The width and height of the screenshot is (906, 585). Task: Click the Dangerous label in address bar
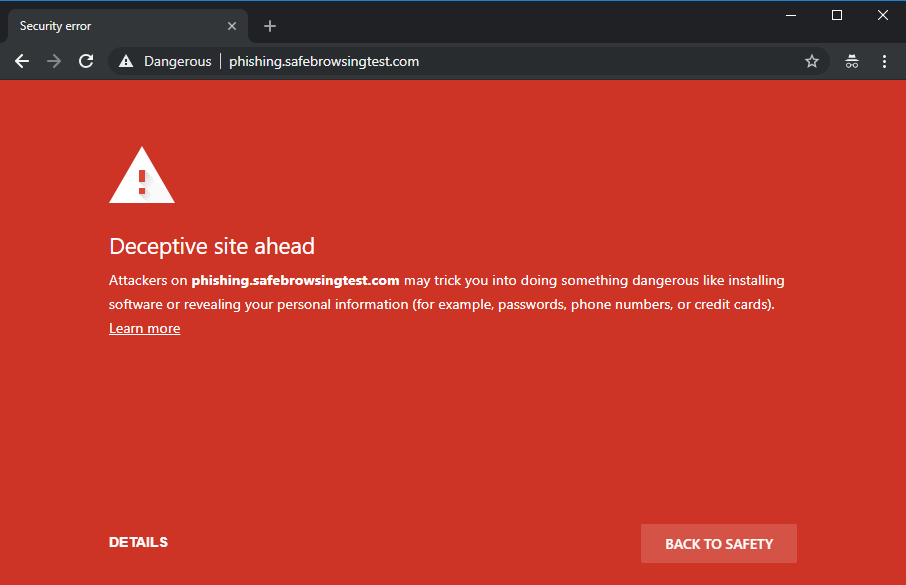tap(177, 61)
